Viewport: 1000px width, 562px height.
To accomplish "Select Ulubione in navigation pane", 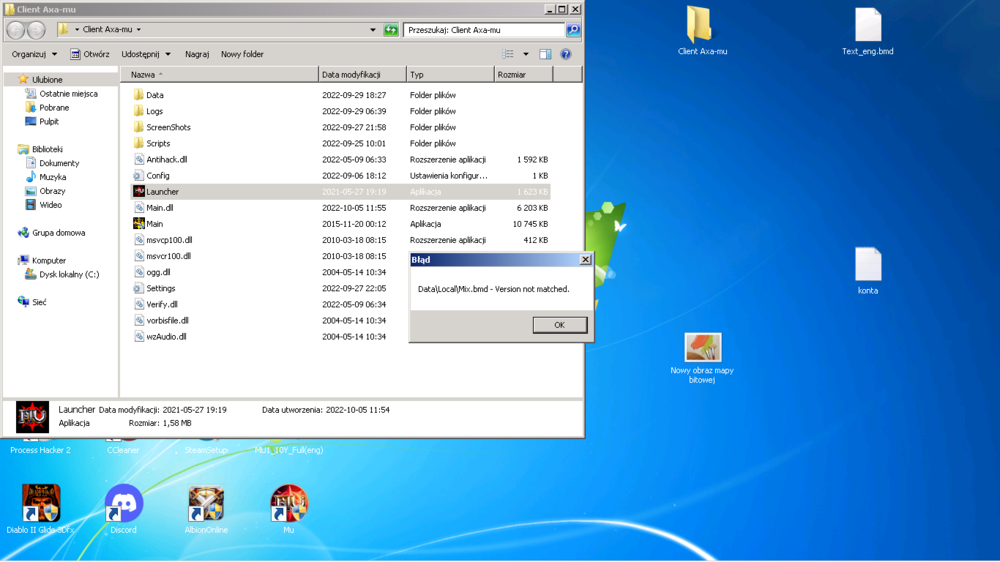I will coord(47,80).
